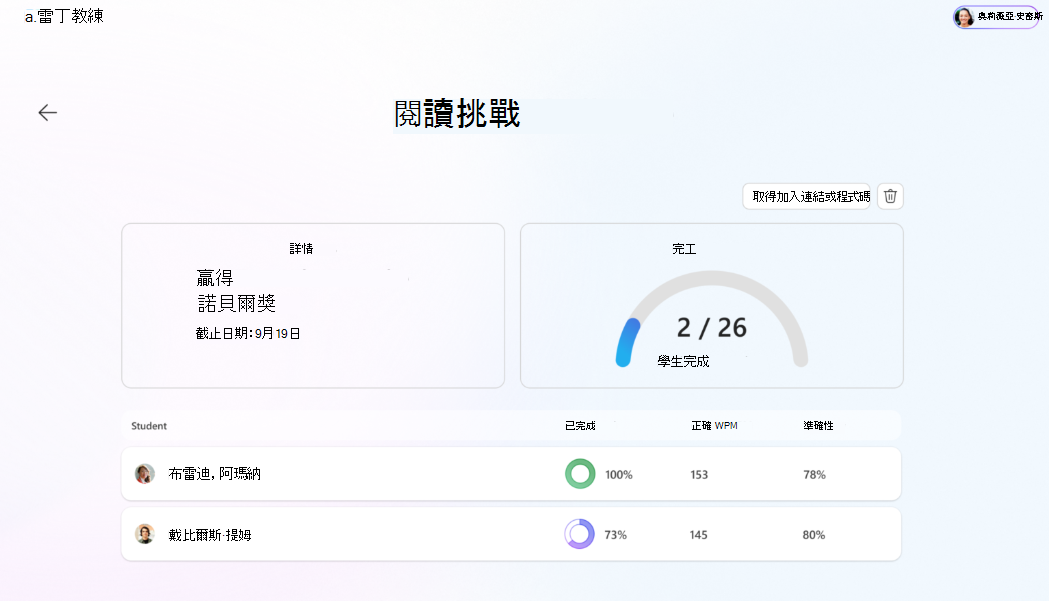Viewport: 1049px width, 601px height.
Task: Click the 80% accuracy value
Action: coord(814,535)
